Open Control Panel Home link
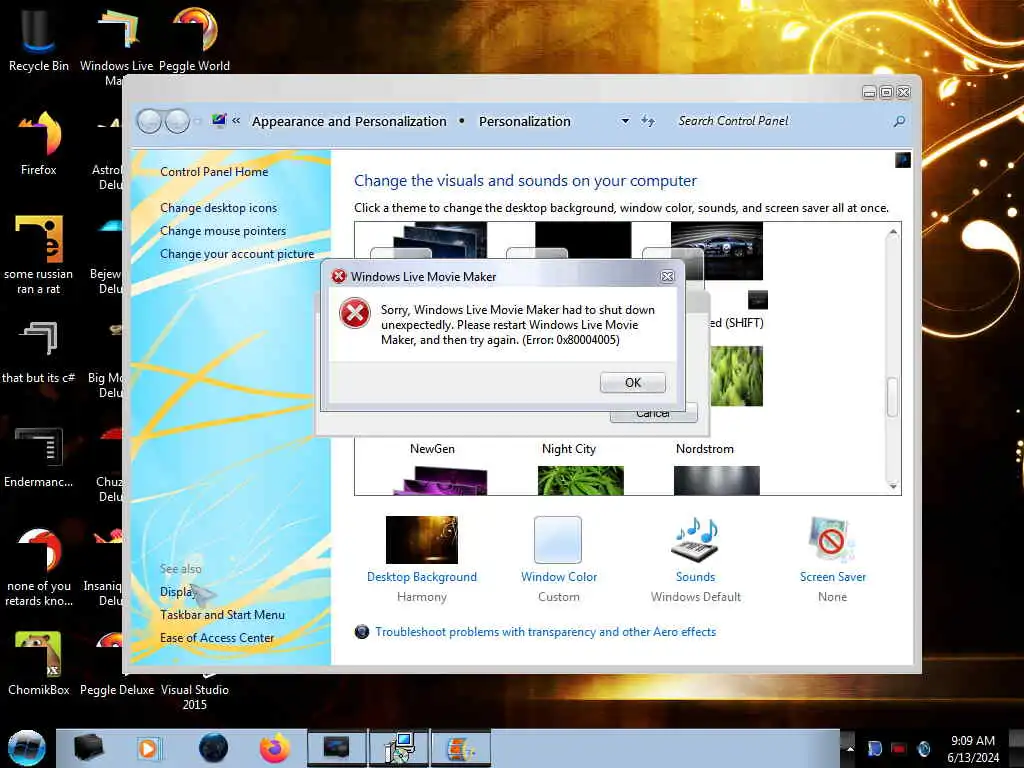 (214, 172)
